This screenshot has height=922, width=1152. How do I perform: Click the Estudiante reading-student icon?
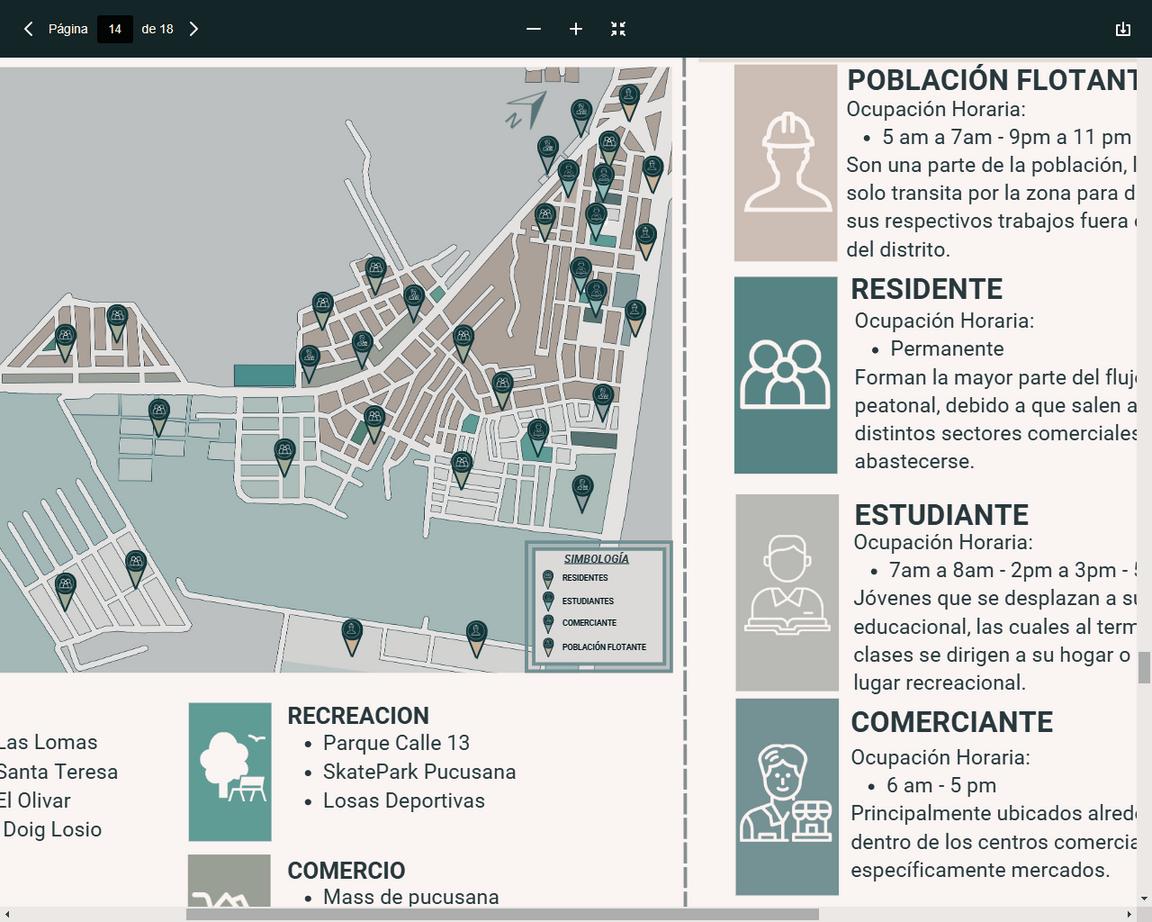[787, 592]
